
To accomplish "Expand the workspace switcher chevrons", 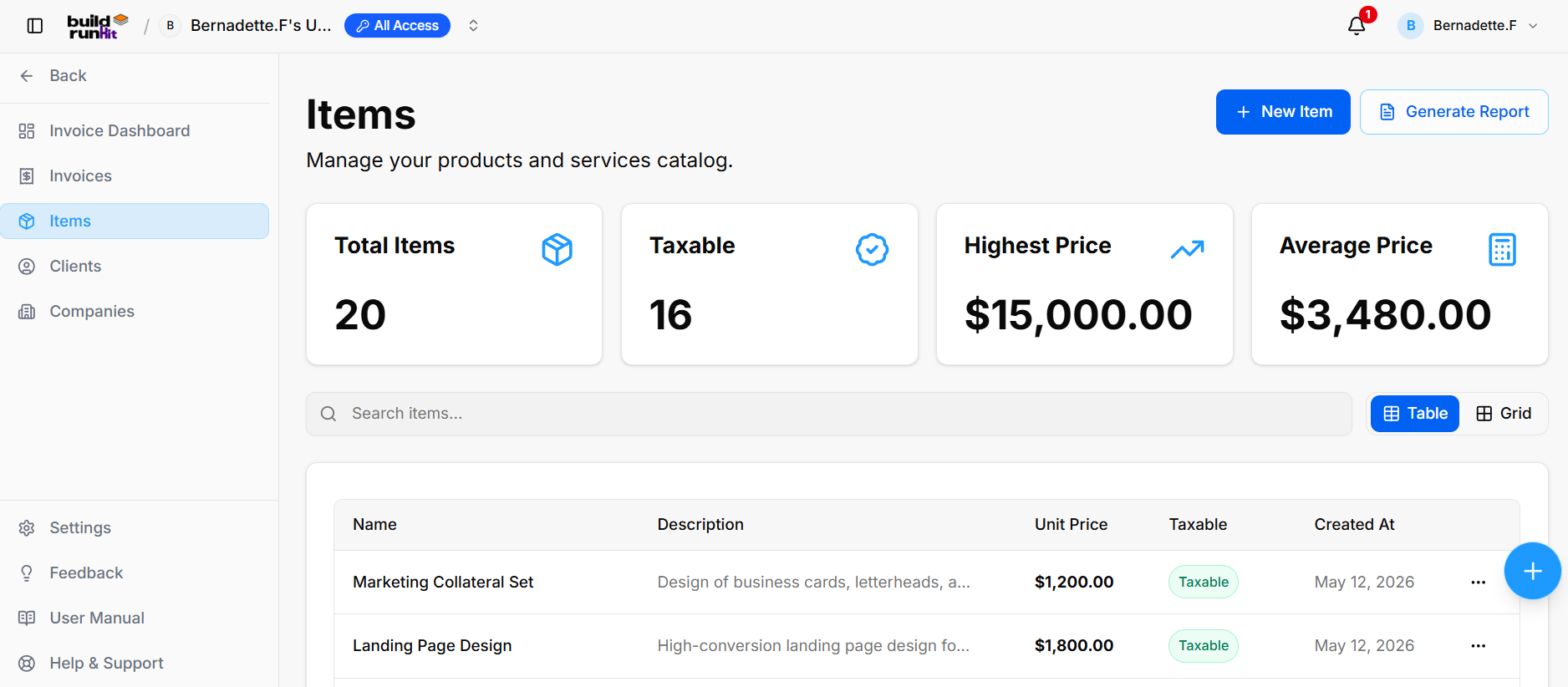I will (x=473, y=26).
